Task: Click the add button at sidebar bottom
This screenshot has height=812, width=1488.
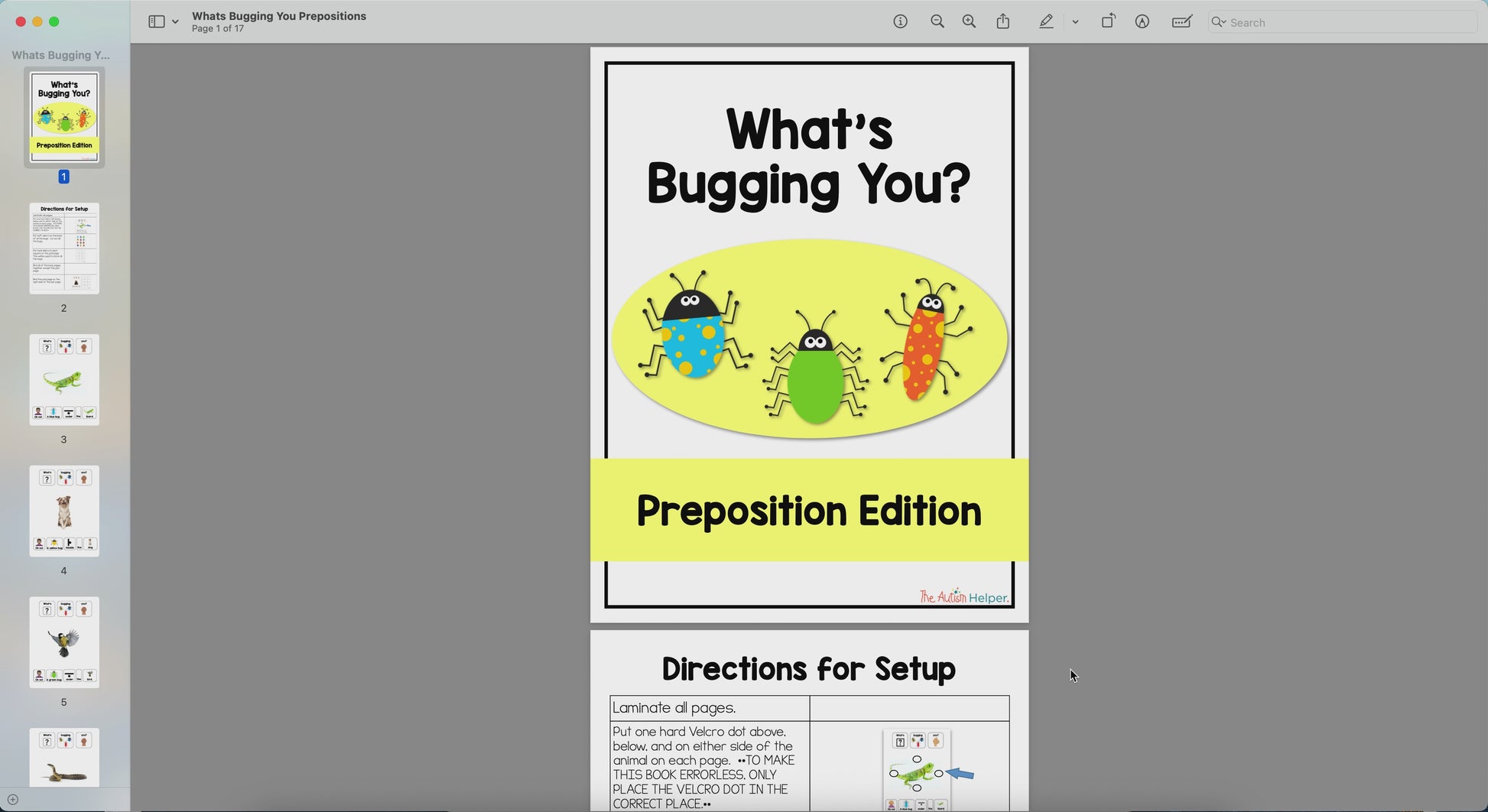Action: tap(12, 800)
